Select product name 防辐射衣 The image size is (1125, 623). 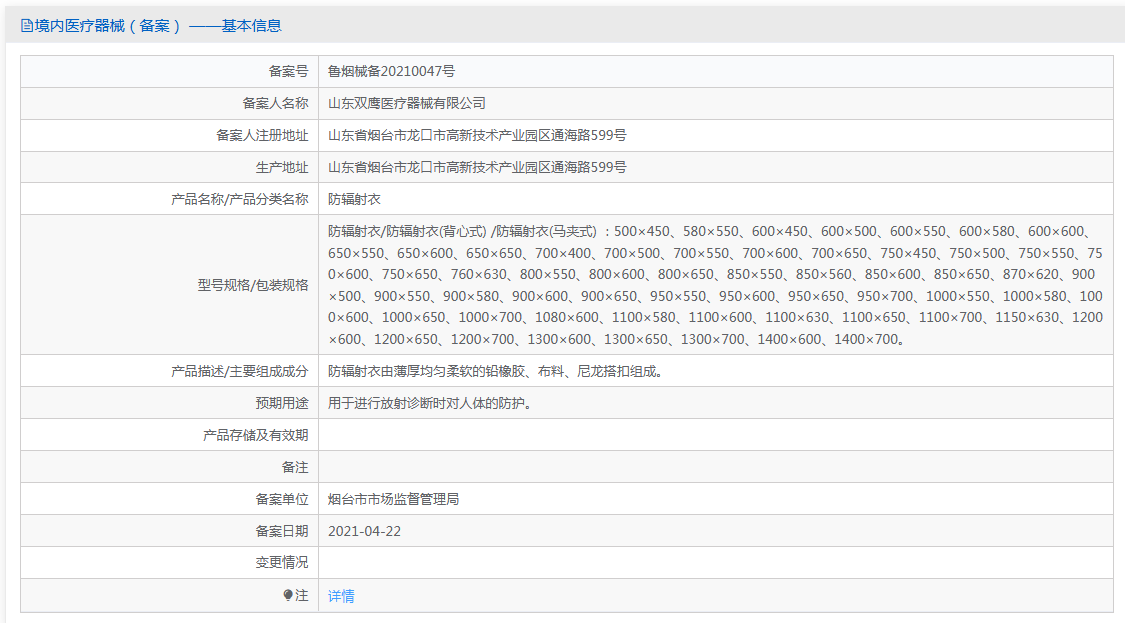point(354,199)
